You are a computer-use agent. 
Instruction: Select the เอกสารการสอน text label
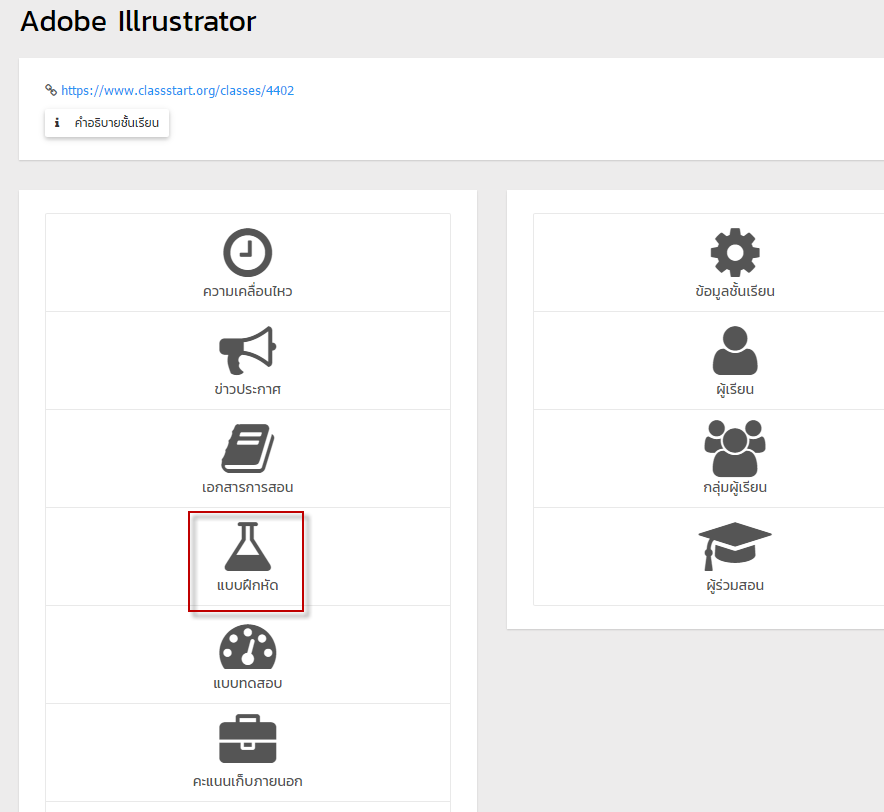pyautogui.click(x=247, y=487)
